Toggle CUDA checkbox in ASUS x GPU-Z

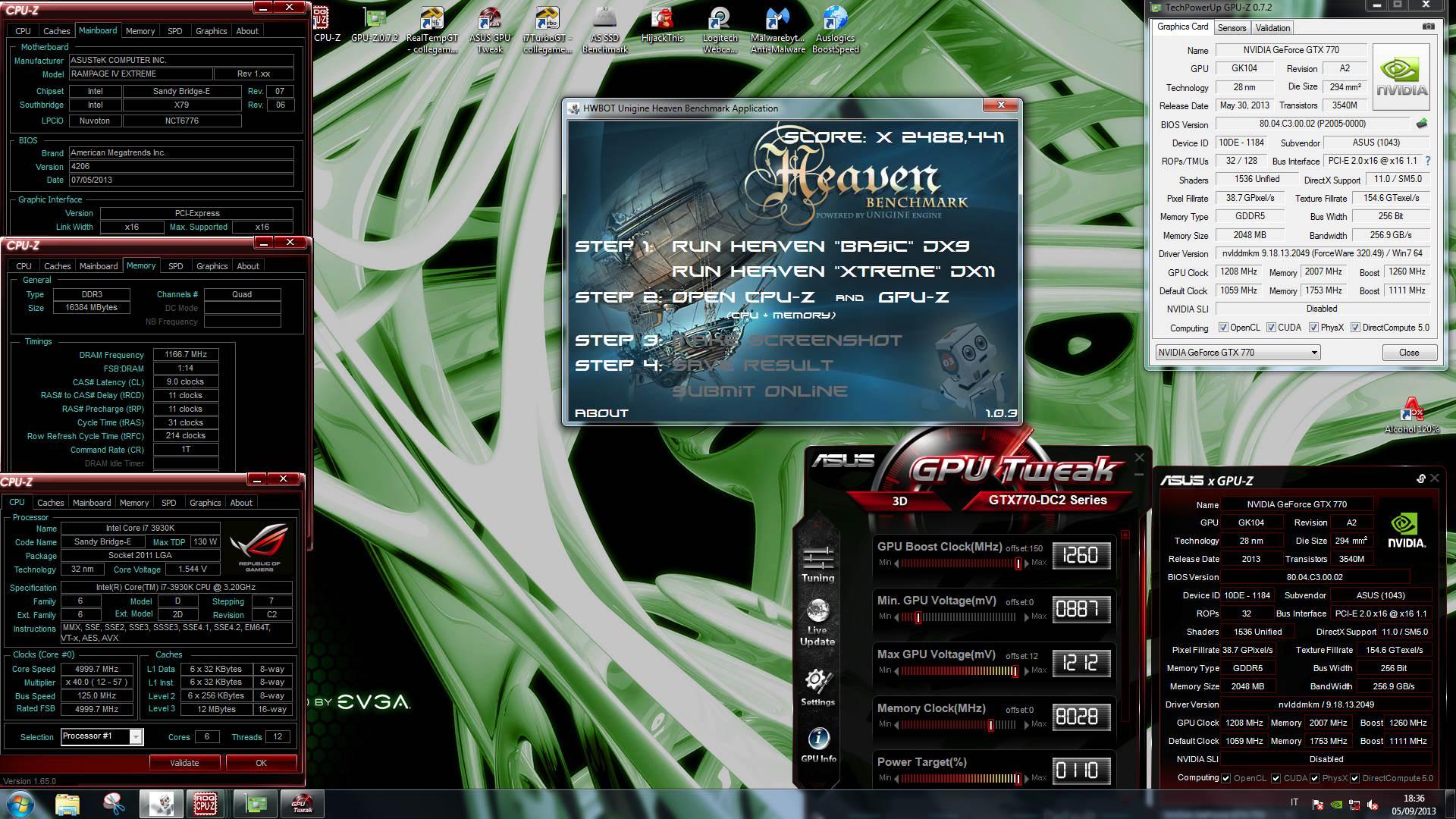(x=1276, y=778)
